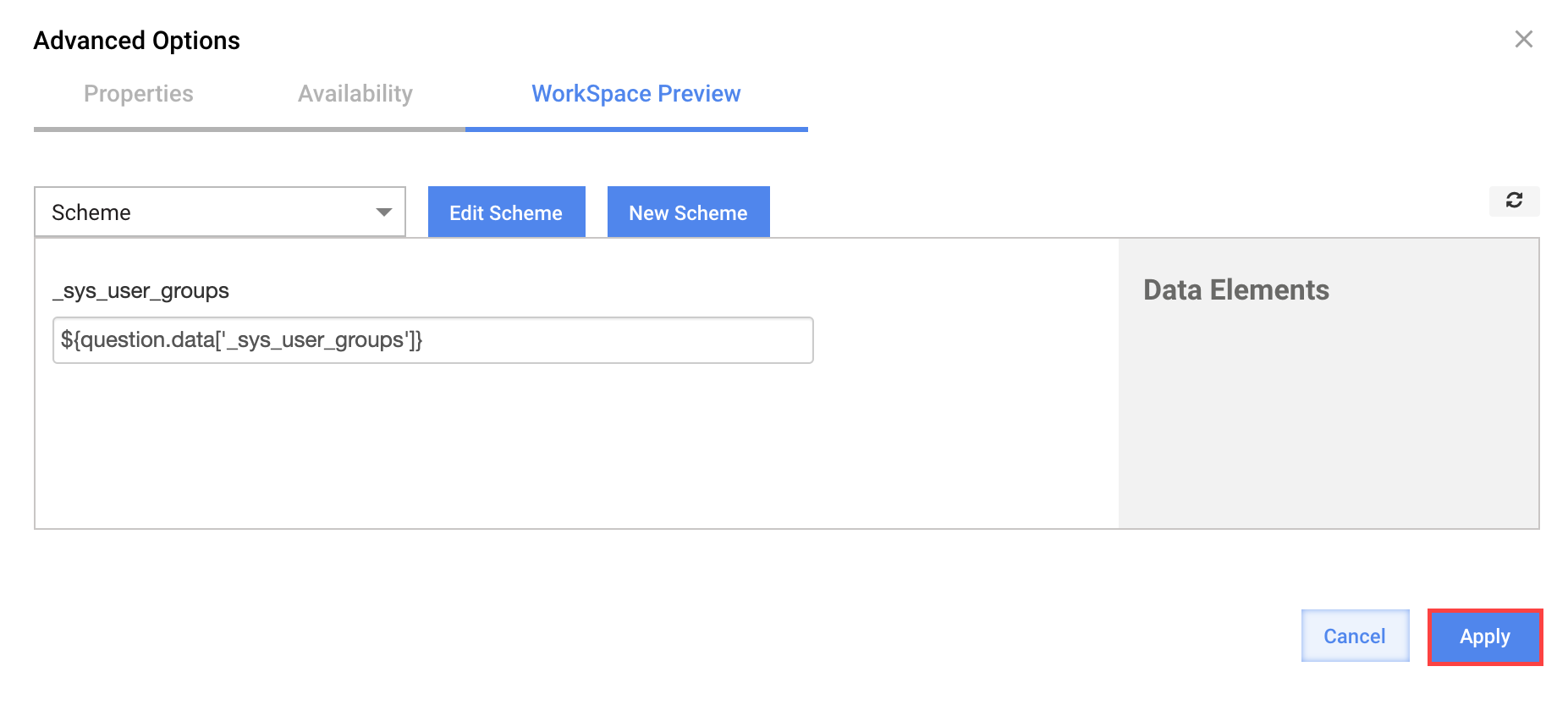Close the Advanced Options dialog

(x=1523, y=39)
